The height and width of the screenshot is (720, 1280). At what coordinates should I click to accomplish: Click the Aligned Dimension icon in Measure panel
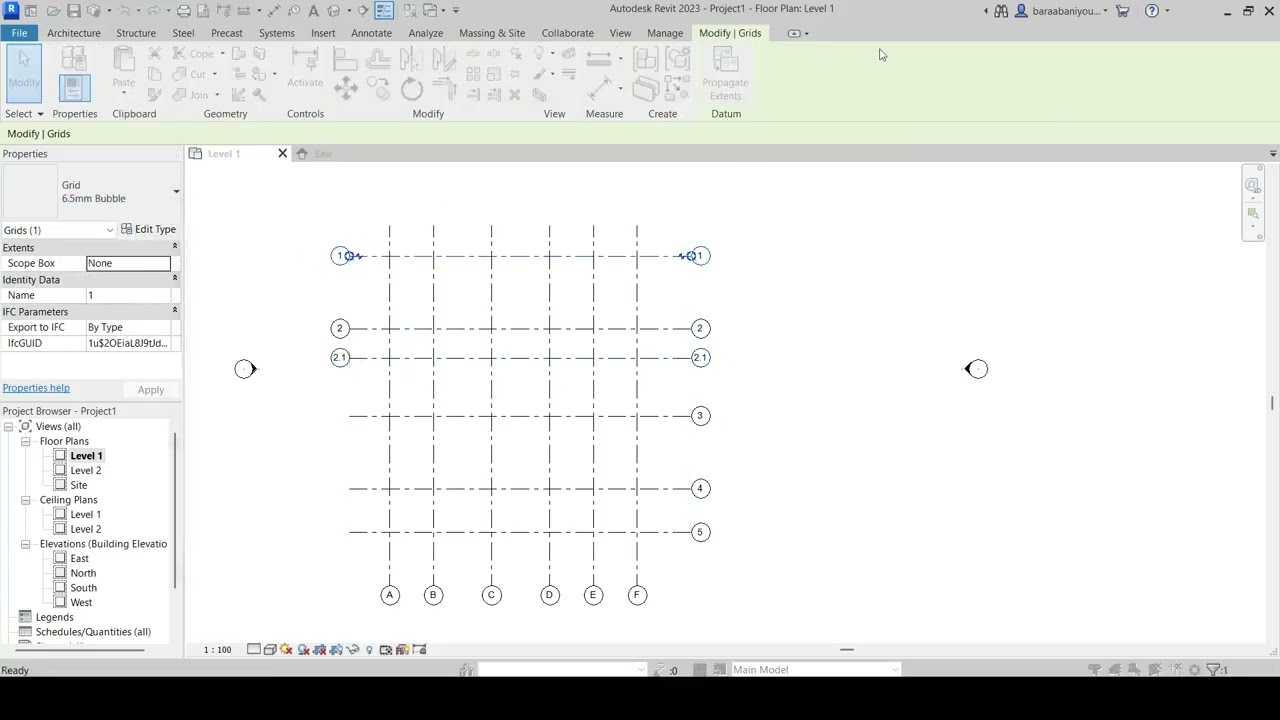coord(599,89)
